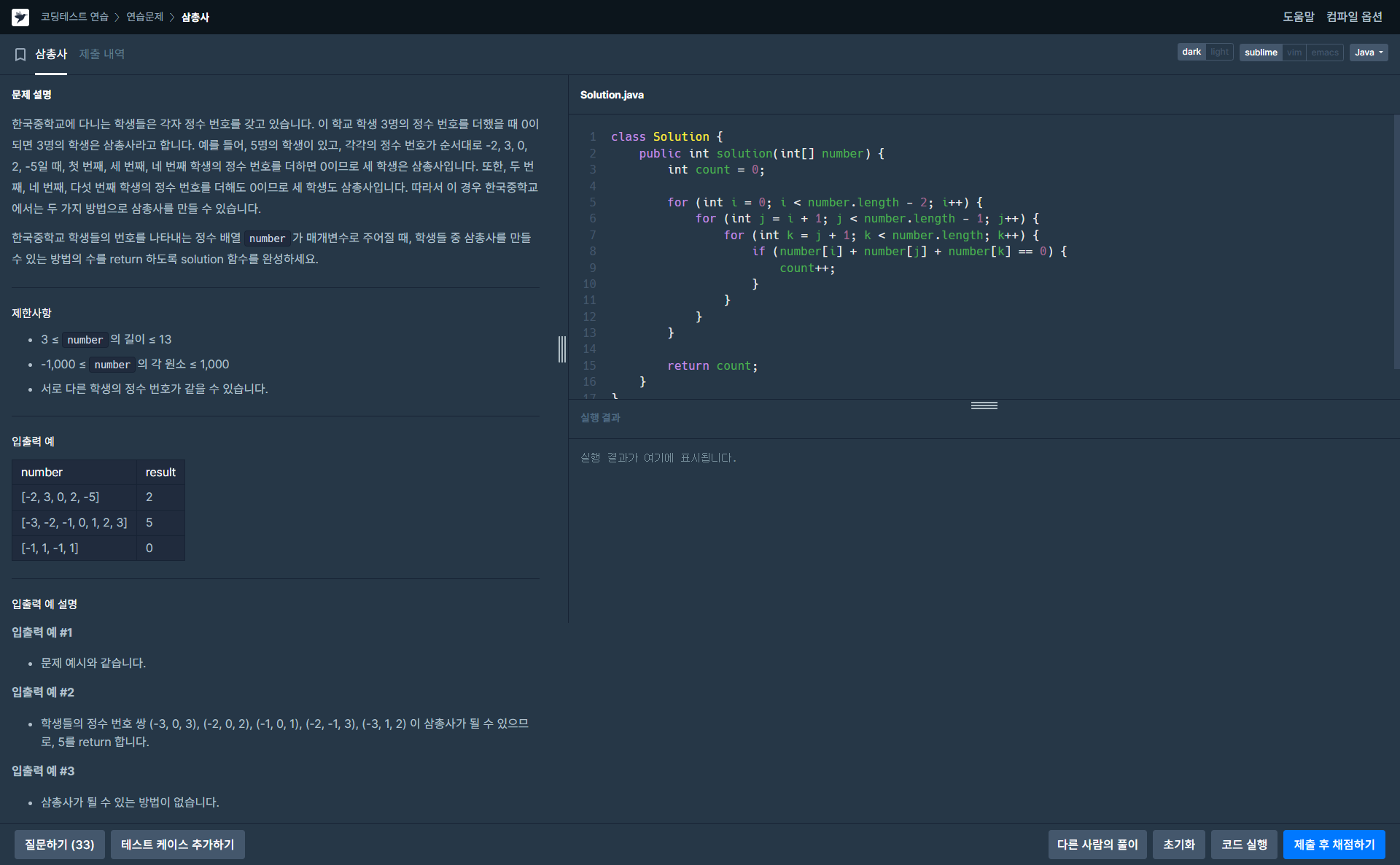Click 질문하기 (33) button
The height and width of the screenshot is (865, 1400).
[x=60, y=845]
